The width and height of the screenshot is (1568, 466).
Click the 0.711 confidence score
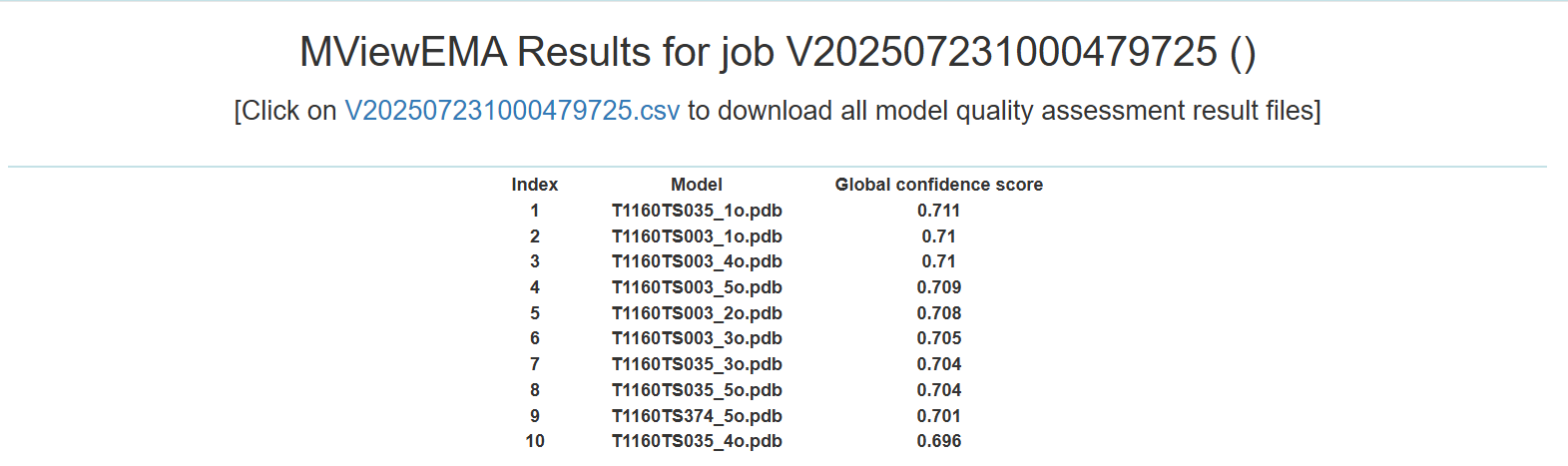point(938,211)
